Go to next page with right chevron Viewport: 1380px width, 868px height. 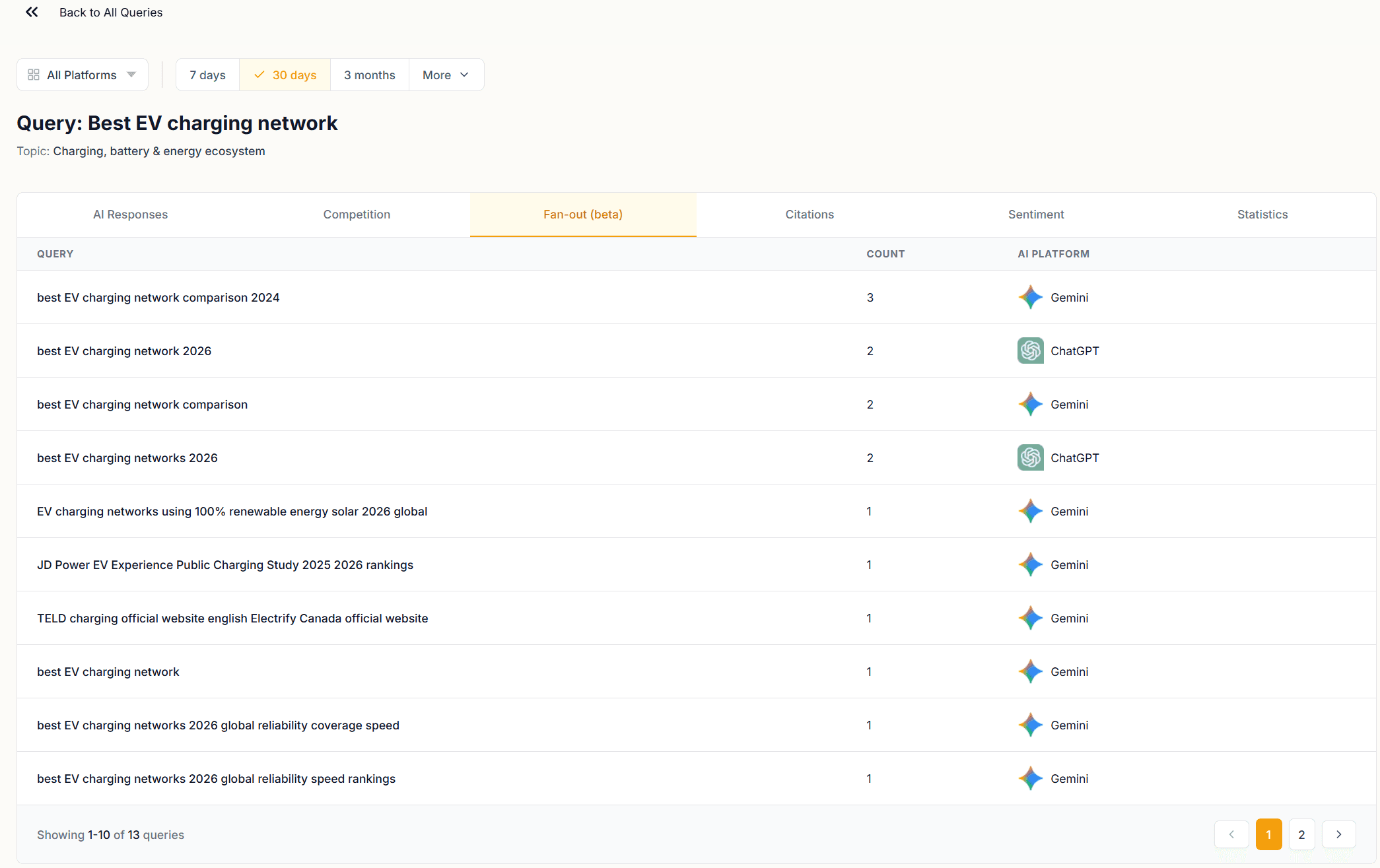(x=1338, y=834)
